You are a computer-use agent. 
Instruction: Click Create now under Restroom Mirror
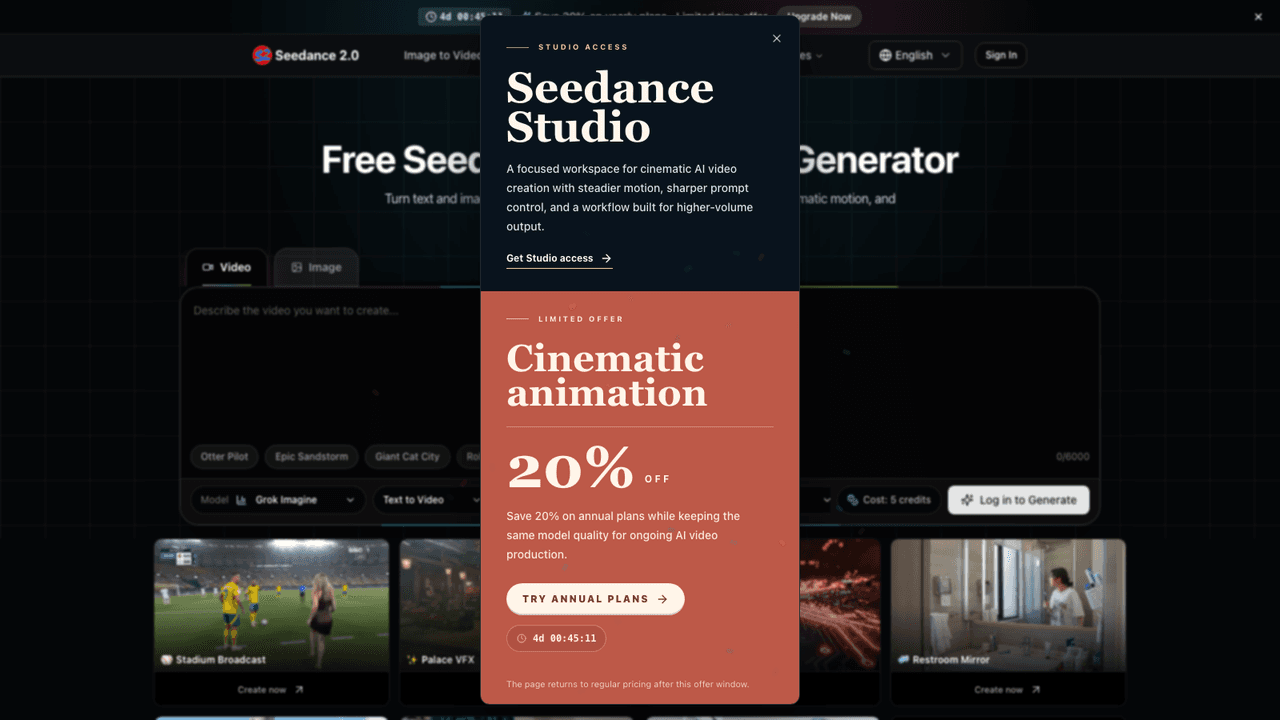(x=1007, y=690)
